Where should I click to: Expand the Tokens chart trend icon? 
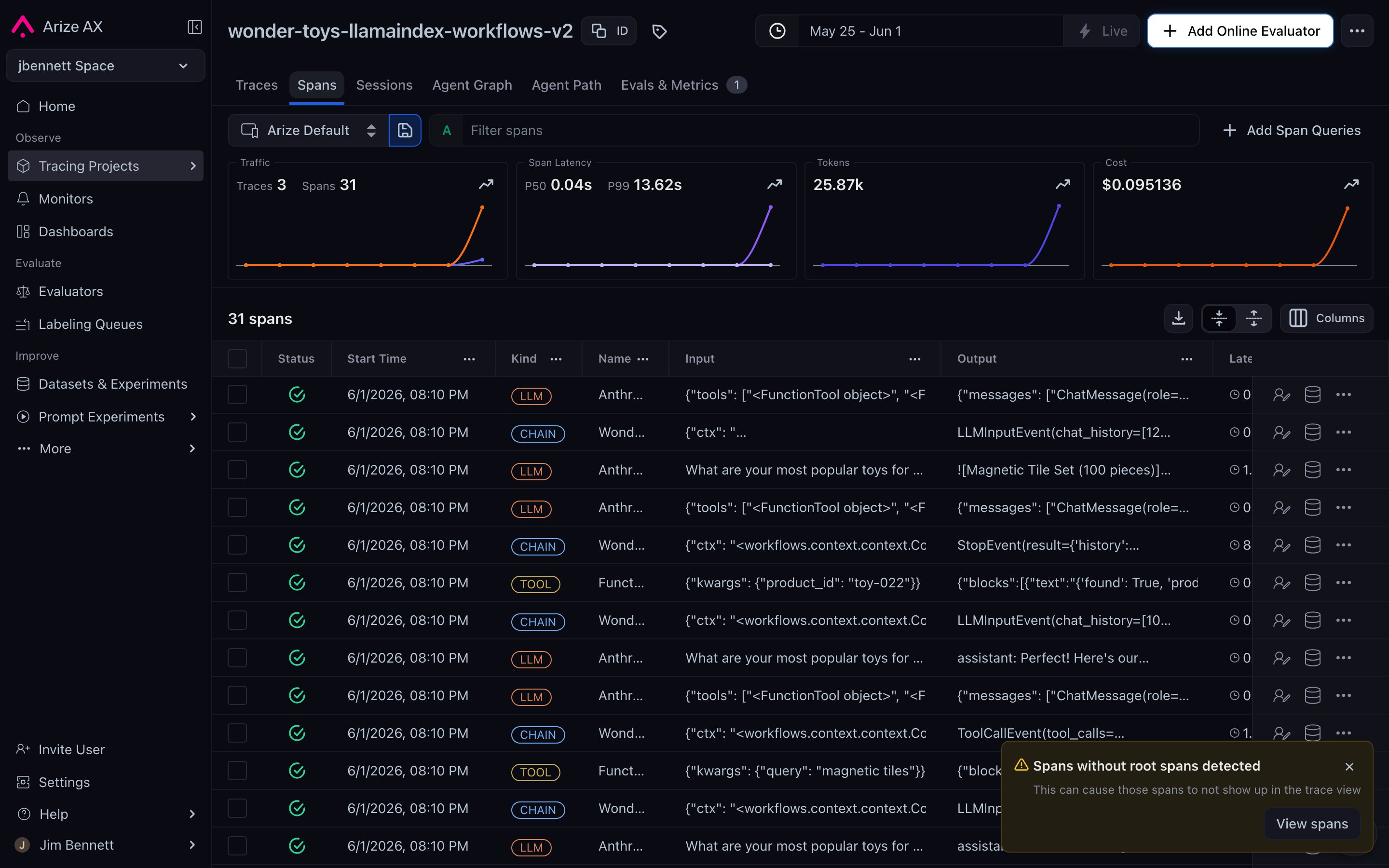pos(1063,184)
